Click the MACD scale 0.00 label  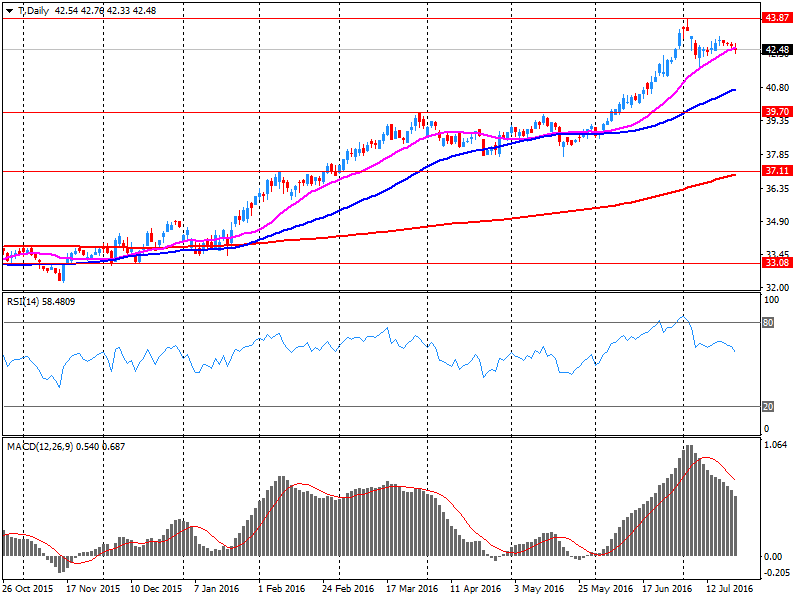coord(773,557)
